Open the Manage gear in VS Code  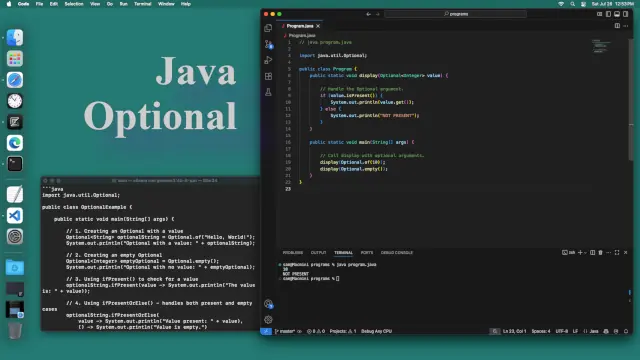[x=268, y=320]
